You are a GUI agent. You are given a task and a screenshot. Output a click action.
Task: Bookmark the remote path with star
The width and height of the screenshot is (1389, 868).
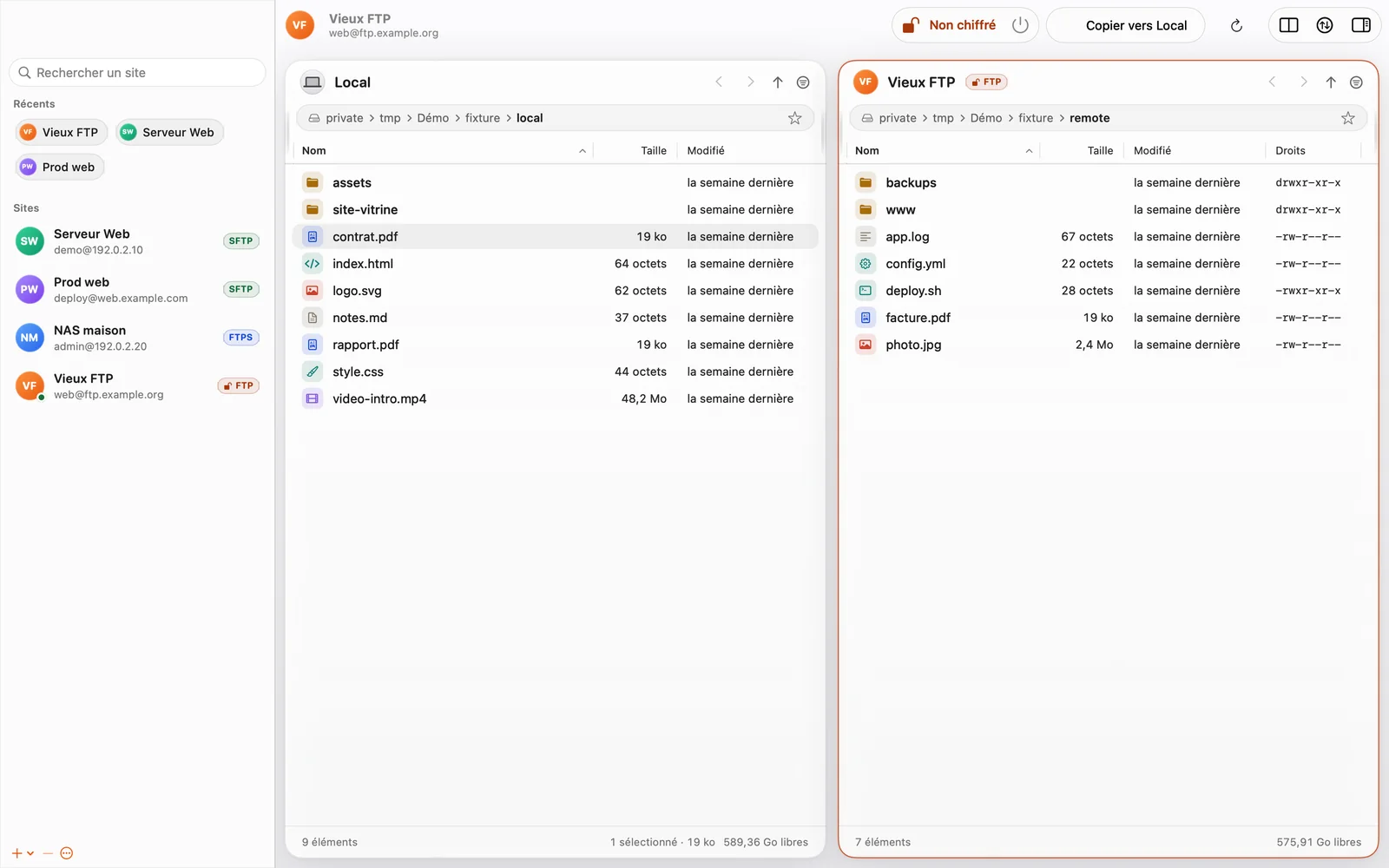click(x=1347, y=118)
